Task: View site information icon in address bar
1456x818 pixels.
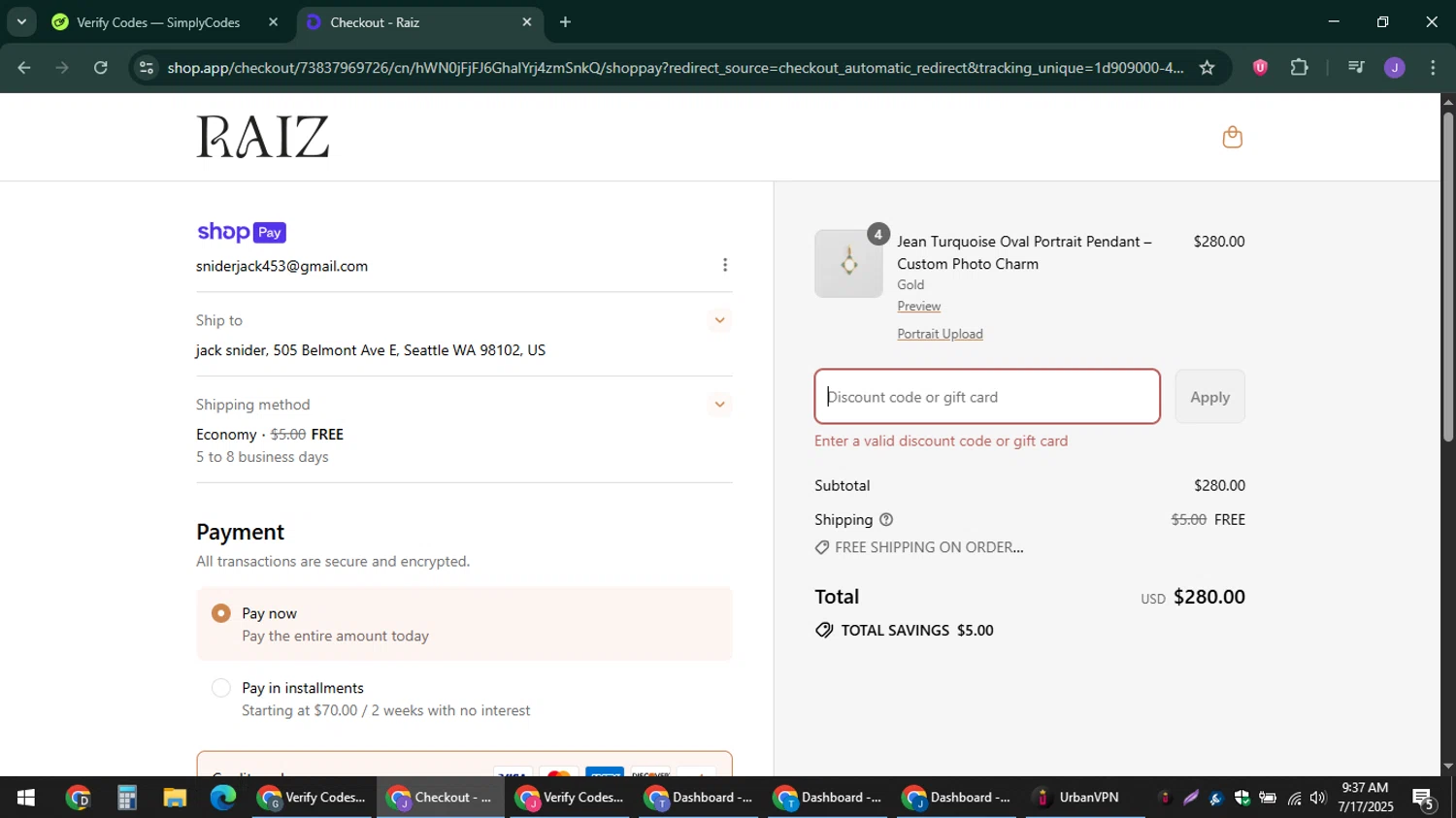Action: [146, 68]
